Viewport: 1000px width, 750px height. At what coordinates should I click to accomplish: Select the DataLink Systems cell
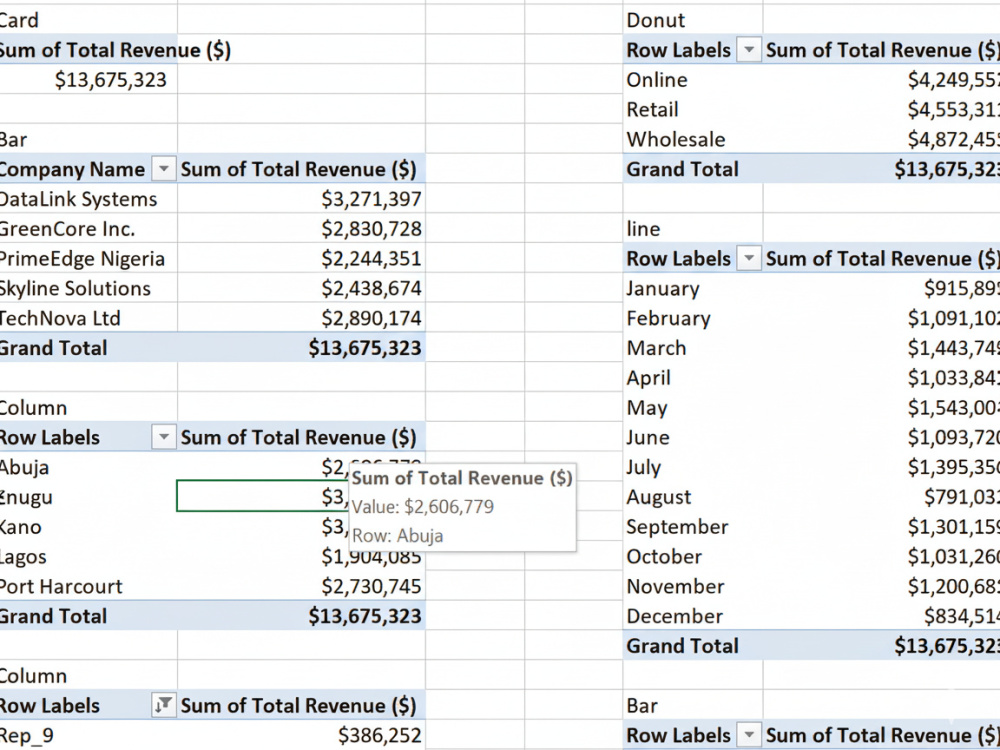coord(88,199)
